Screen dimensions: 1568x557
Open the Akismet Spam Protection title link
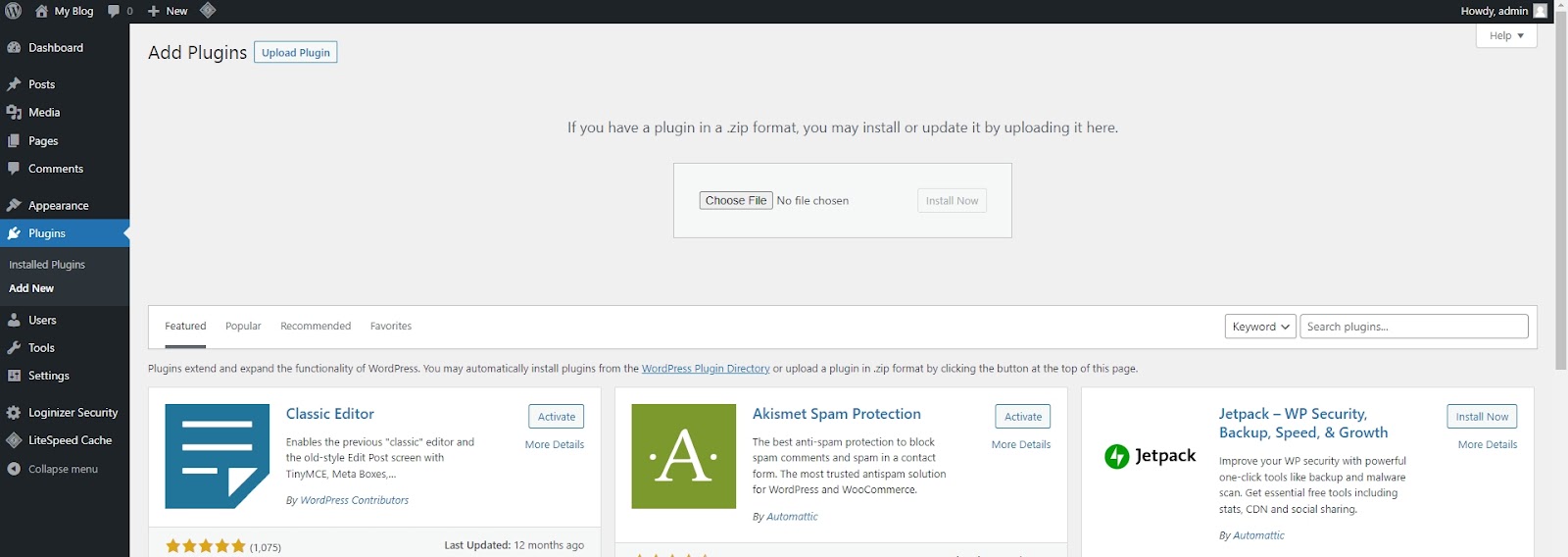[x=837, y=414]
